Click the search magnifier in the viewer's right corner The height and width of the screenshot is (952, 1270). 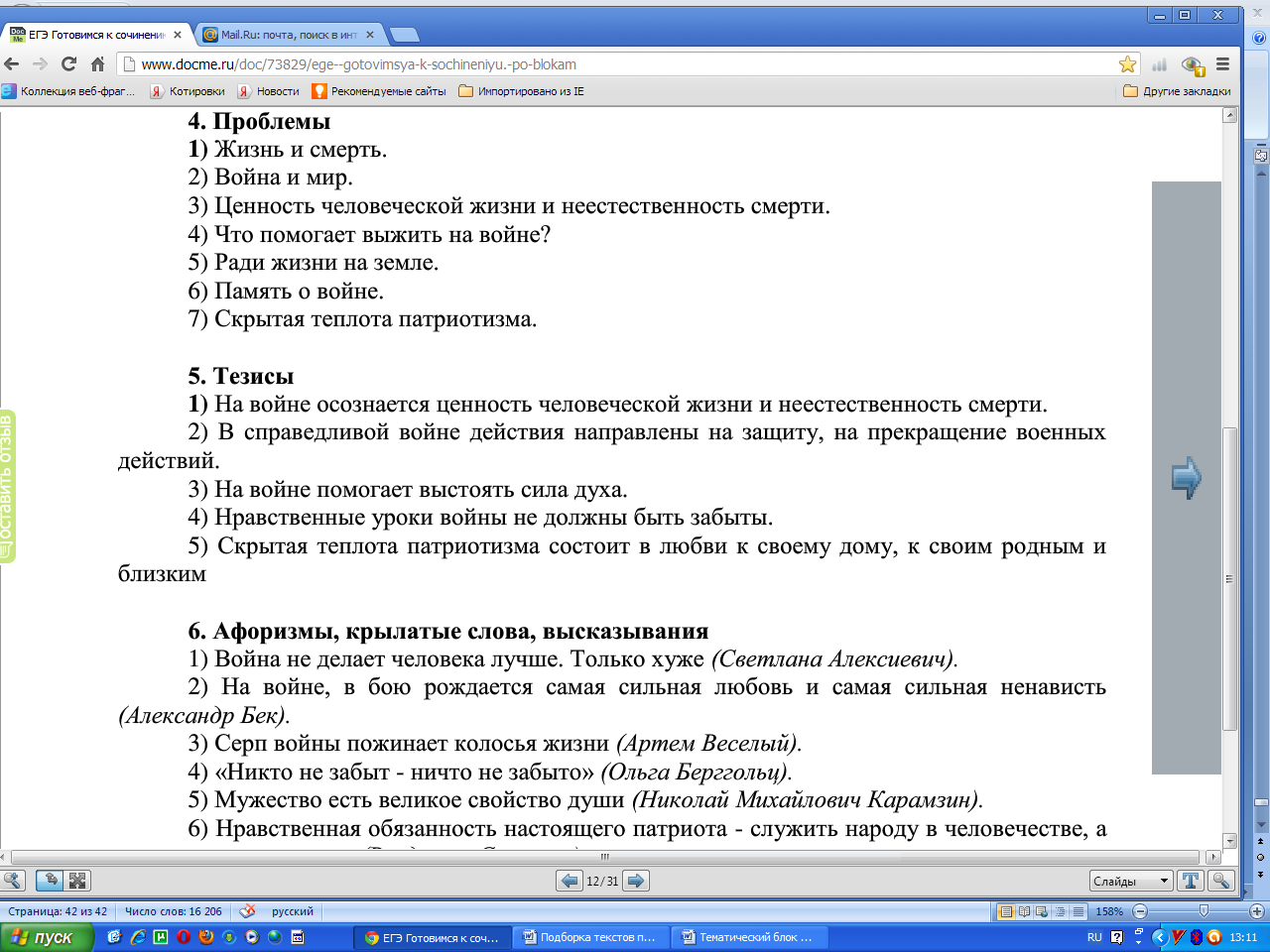(1221, 881)
